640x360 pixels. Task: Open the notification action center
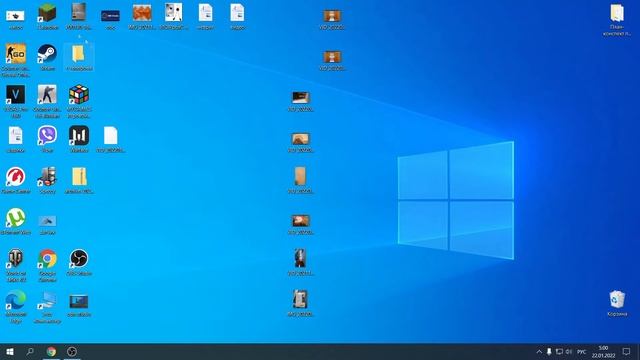[x=627, y=351]
